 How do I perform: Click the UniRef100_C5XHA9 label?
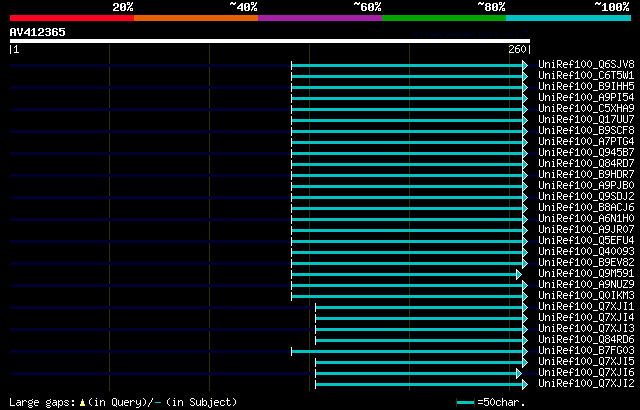pyautogui.click(x=586, y=109)
